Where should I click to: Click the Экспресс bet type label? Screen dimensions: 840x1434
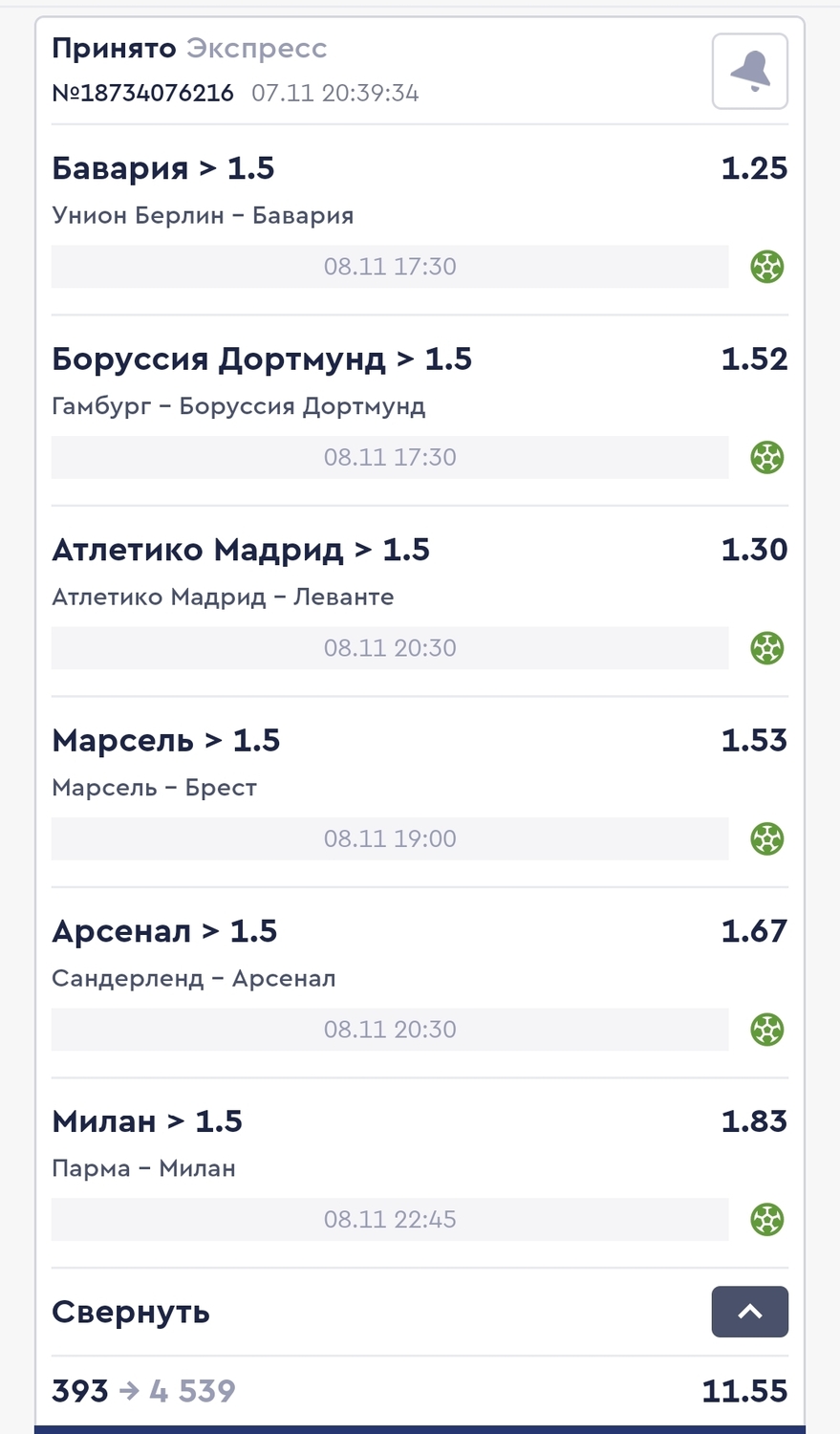(256, 49)
